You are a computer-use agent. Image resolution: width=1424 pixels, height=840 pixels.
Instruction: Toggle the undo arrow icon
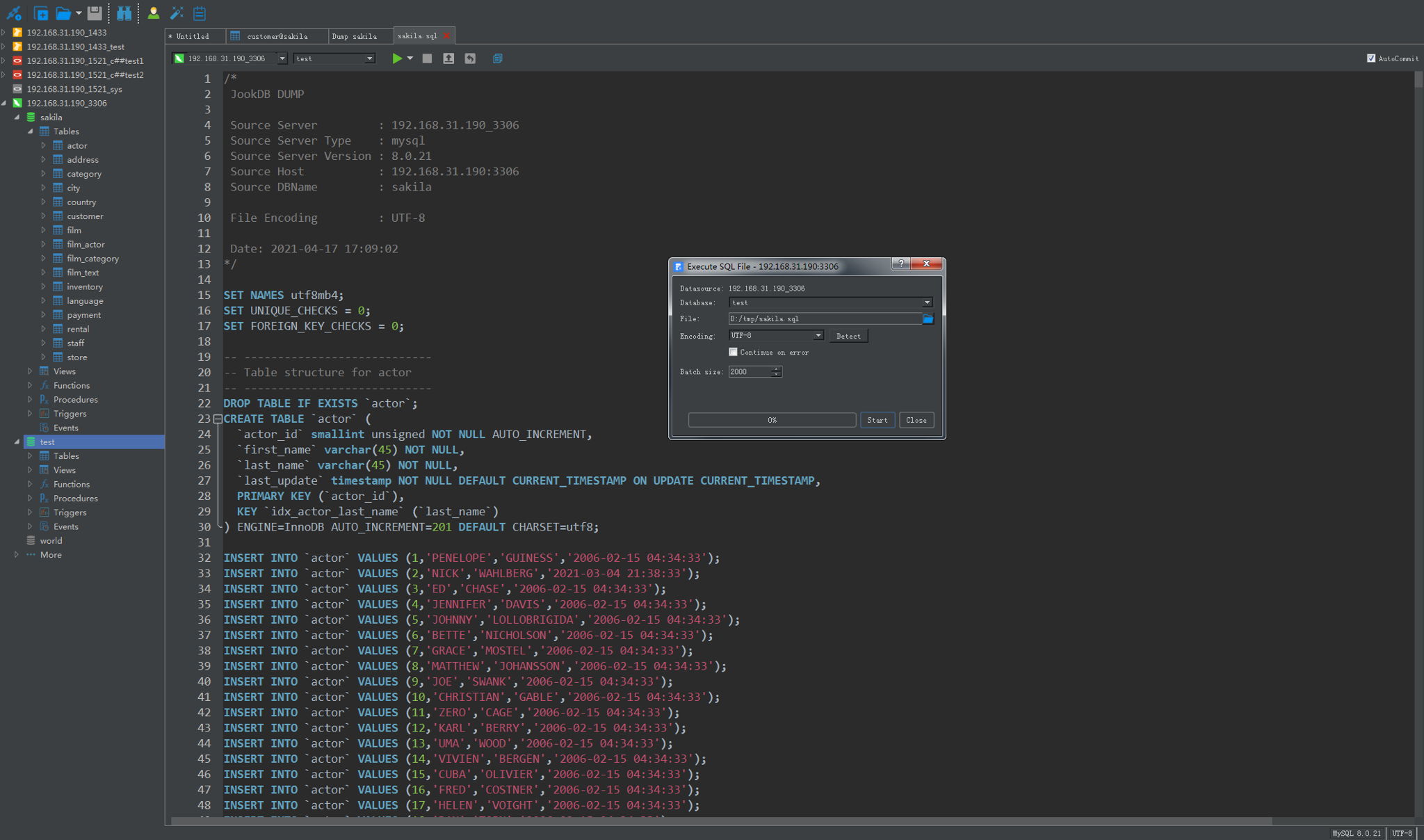(x=471, y=58)
